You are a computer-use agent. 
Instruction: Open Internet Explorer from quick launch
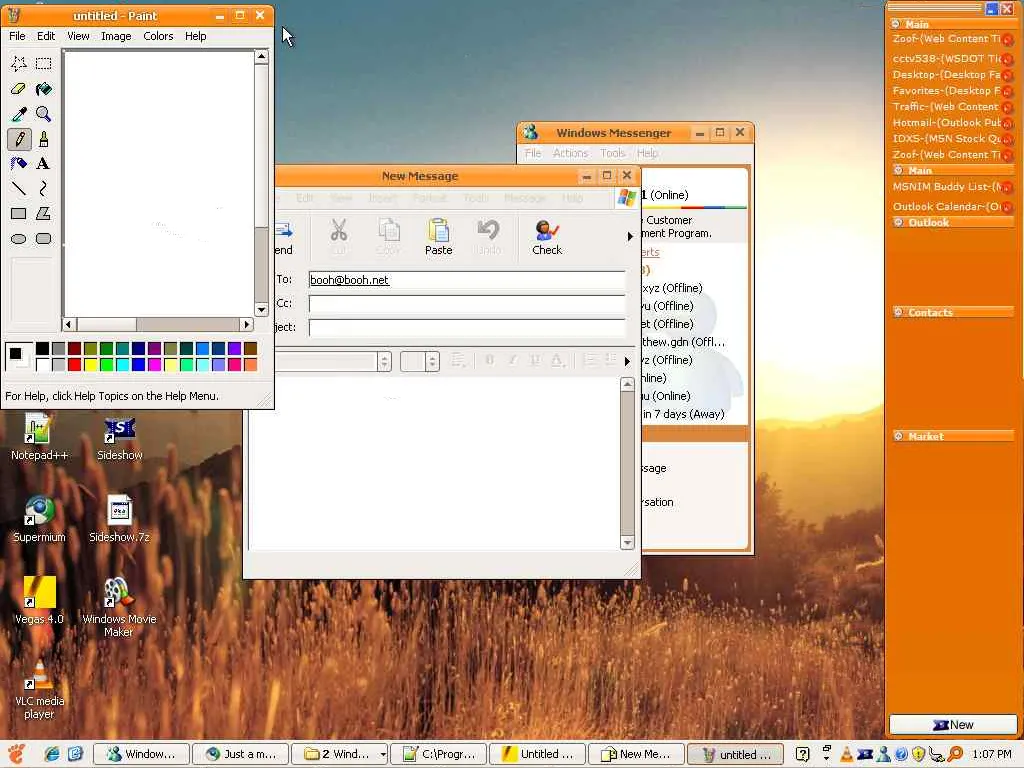[x=52, y=754]
